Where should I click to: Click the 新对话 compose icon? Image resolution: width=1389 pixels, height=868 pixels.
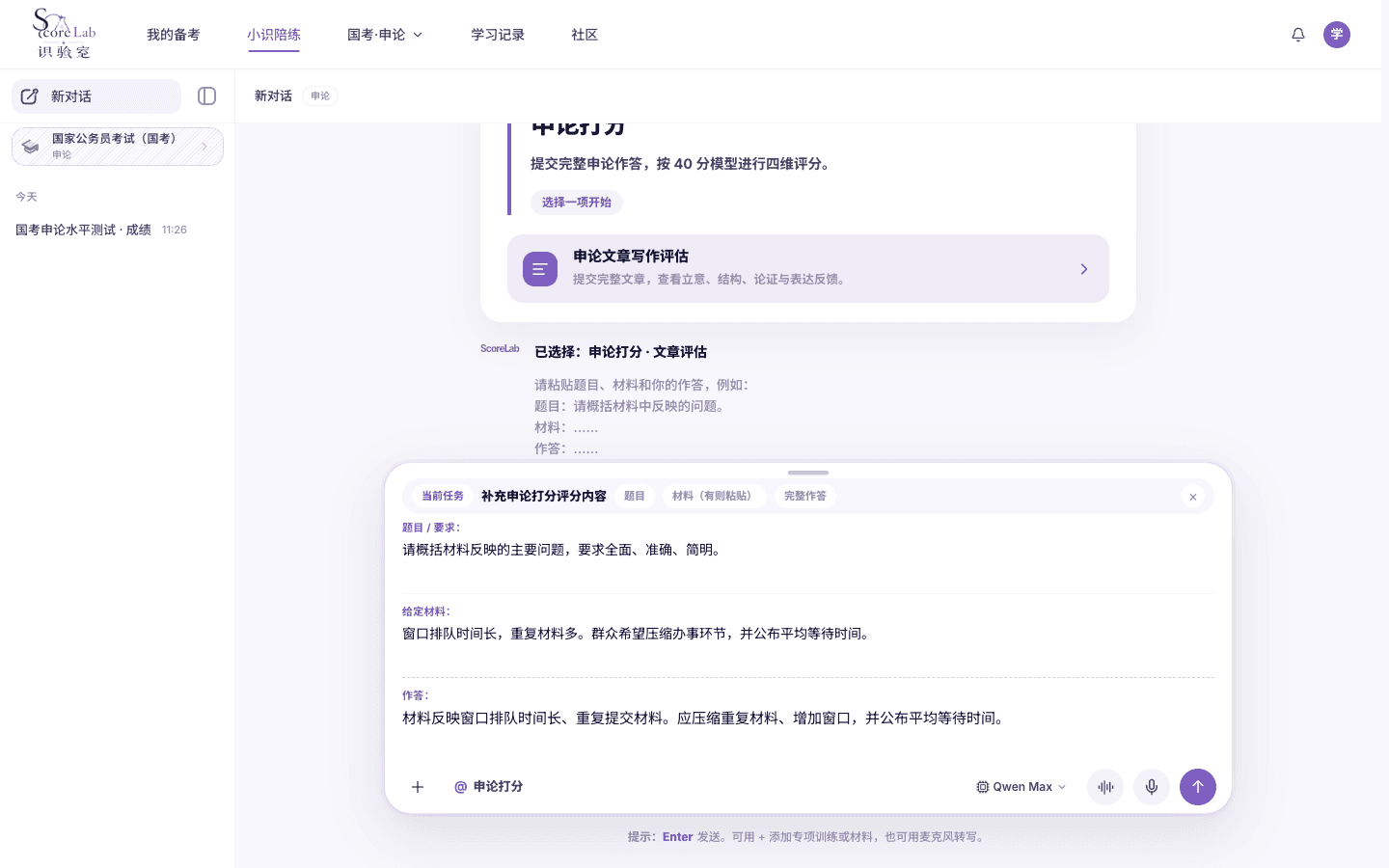pos(30,96)
